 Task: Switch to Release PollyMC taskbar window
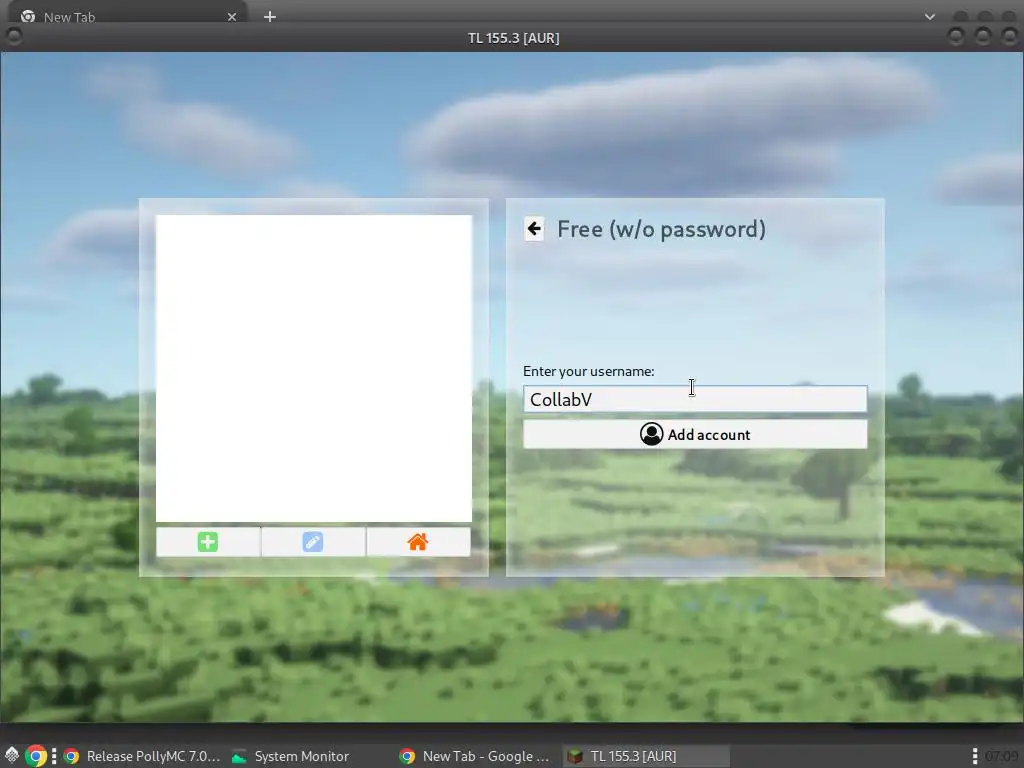click(143, 756)
